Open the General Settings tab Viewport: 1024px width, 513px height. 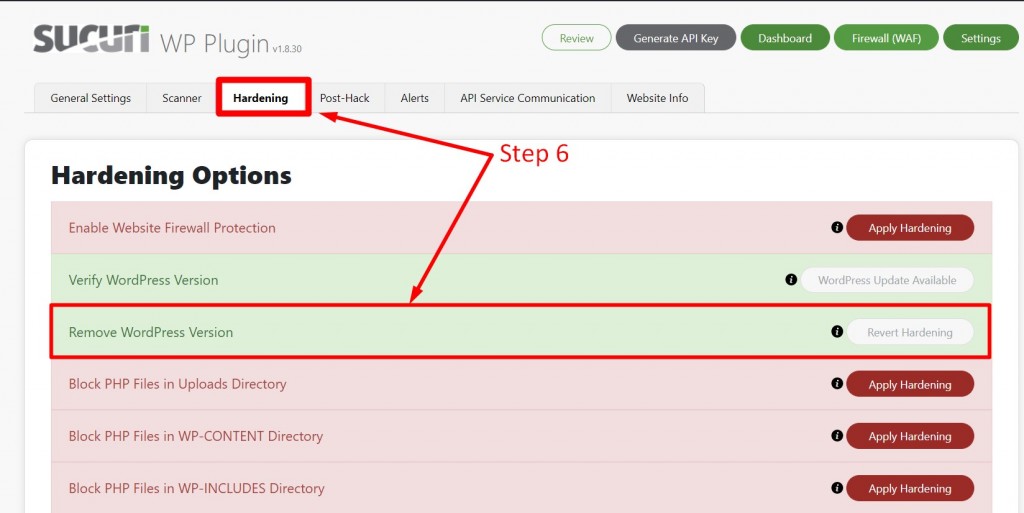(x=91, y=98)
